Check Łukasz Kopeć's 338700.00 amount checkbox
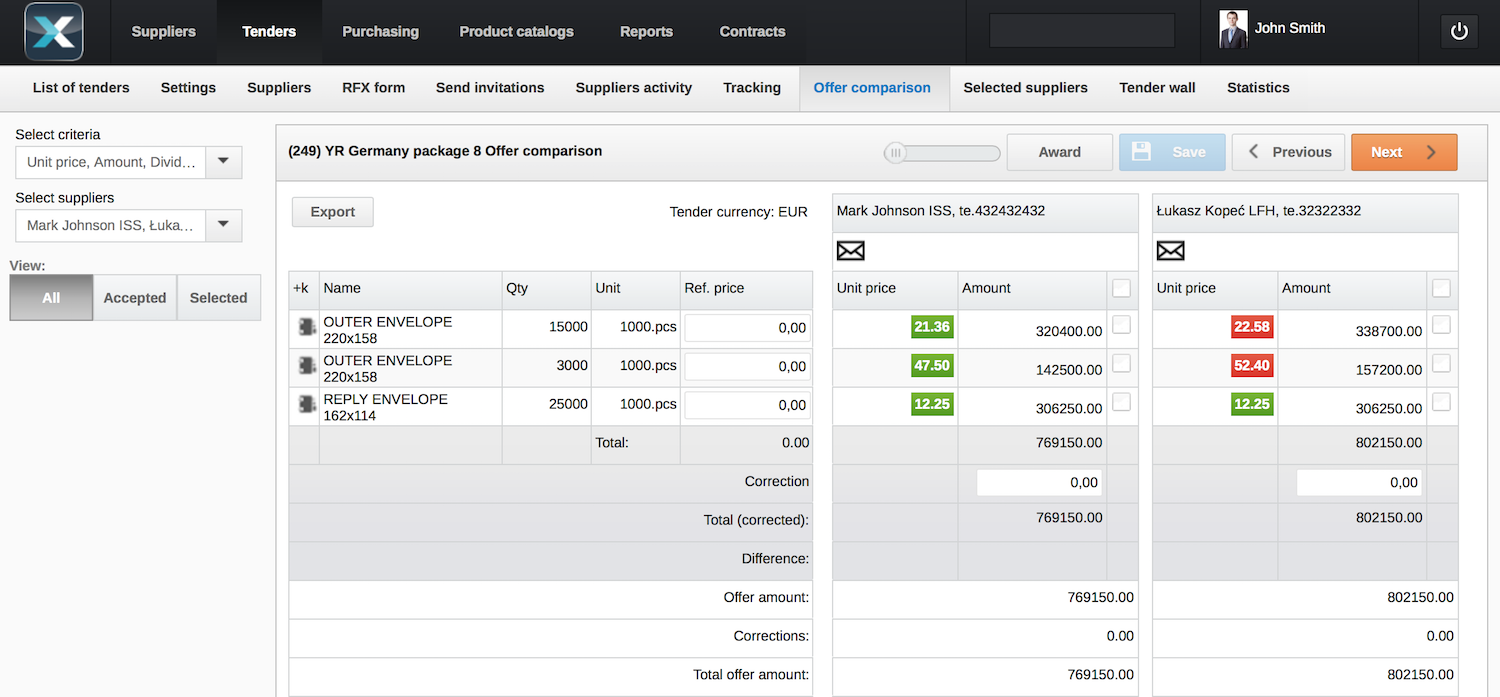 coord(1441,325)
